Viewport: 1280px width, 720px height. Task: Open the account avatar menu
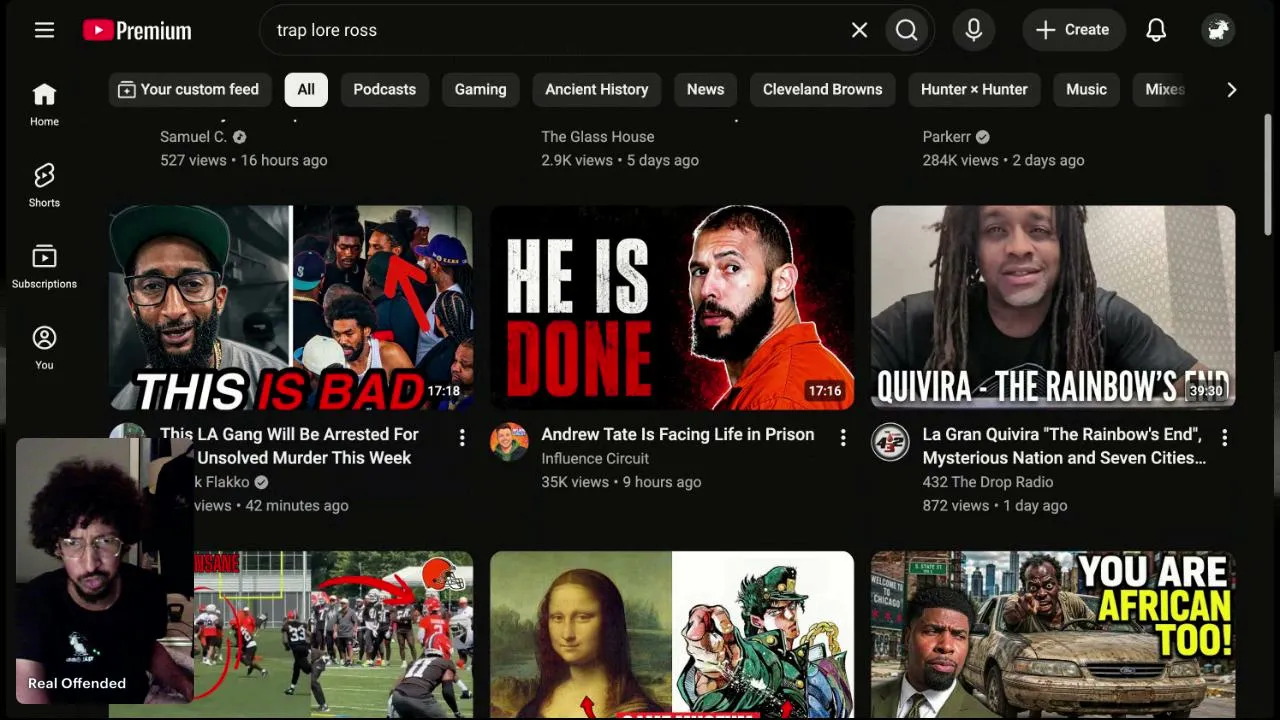pyautogui.click(x=1218, y=30)
